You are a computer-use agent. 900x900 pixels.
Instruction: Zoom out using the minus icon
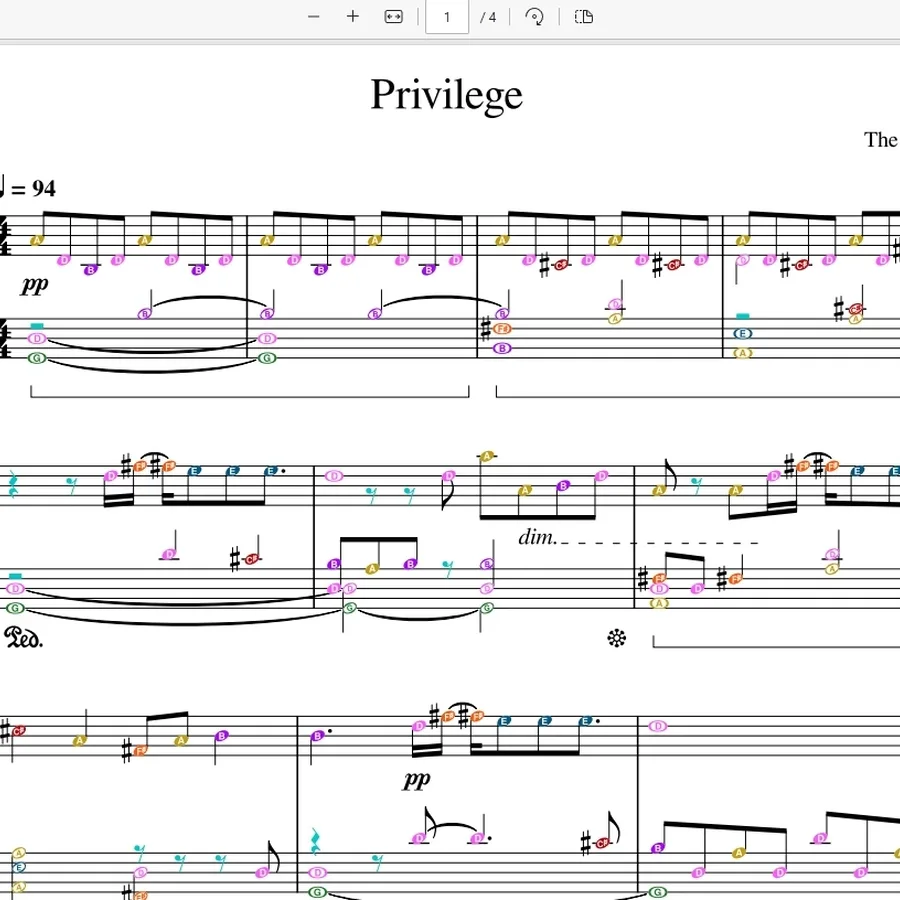pyautogui.click(x=313, y=17)
